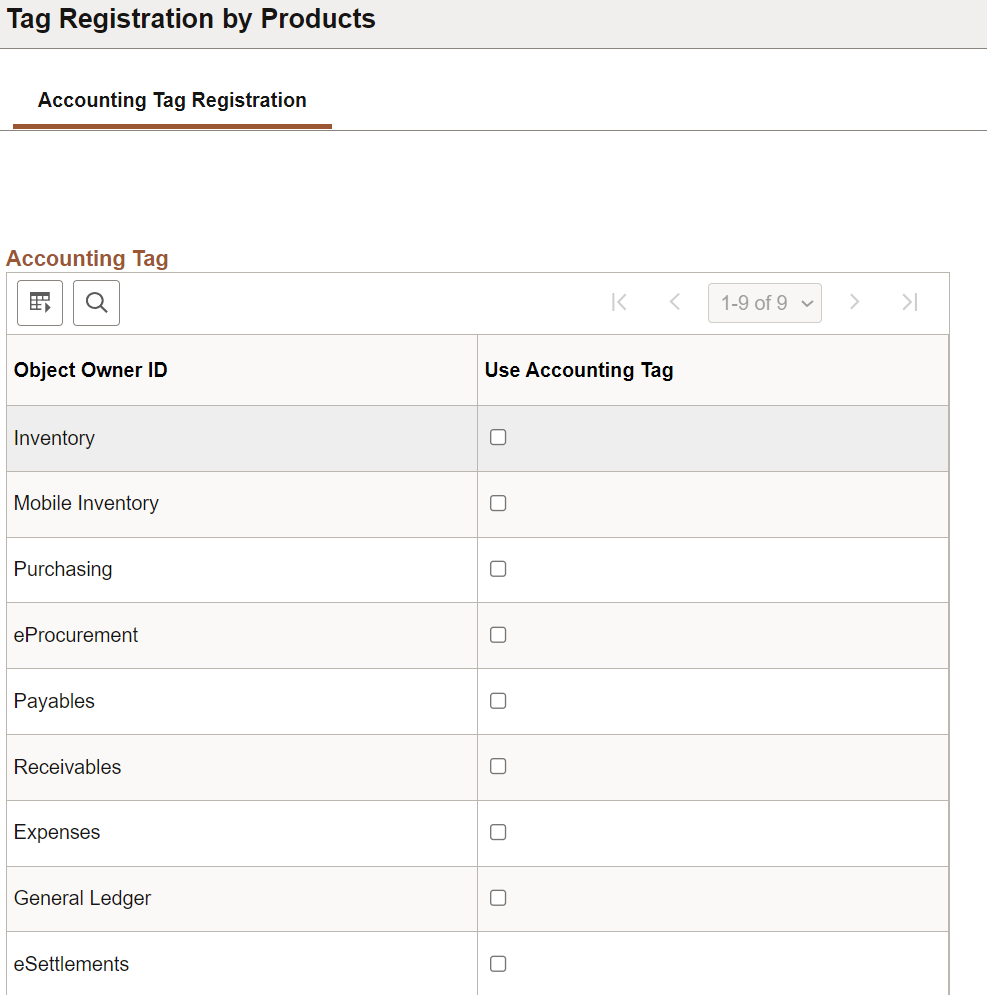
Task: Check the Expenses accounting tag checkbox
Action: click(x=498, y=832)
